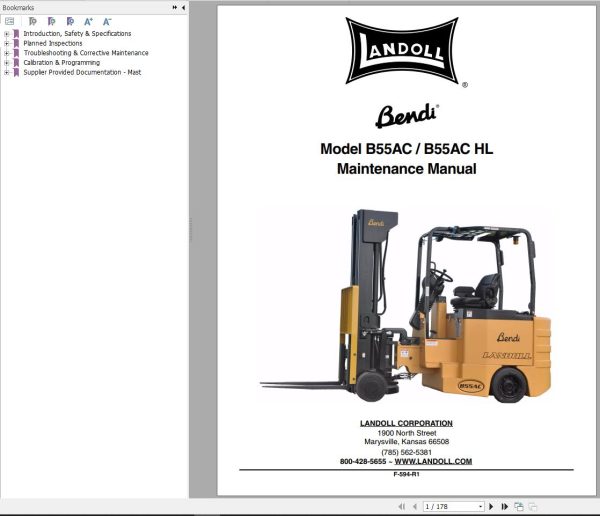The width and height of the screenshot is (600, 516).
Task: Click the document code F-594-R1
Action: tap(406, 474)
